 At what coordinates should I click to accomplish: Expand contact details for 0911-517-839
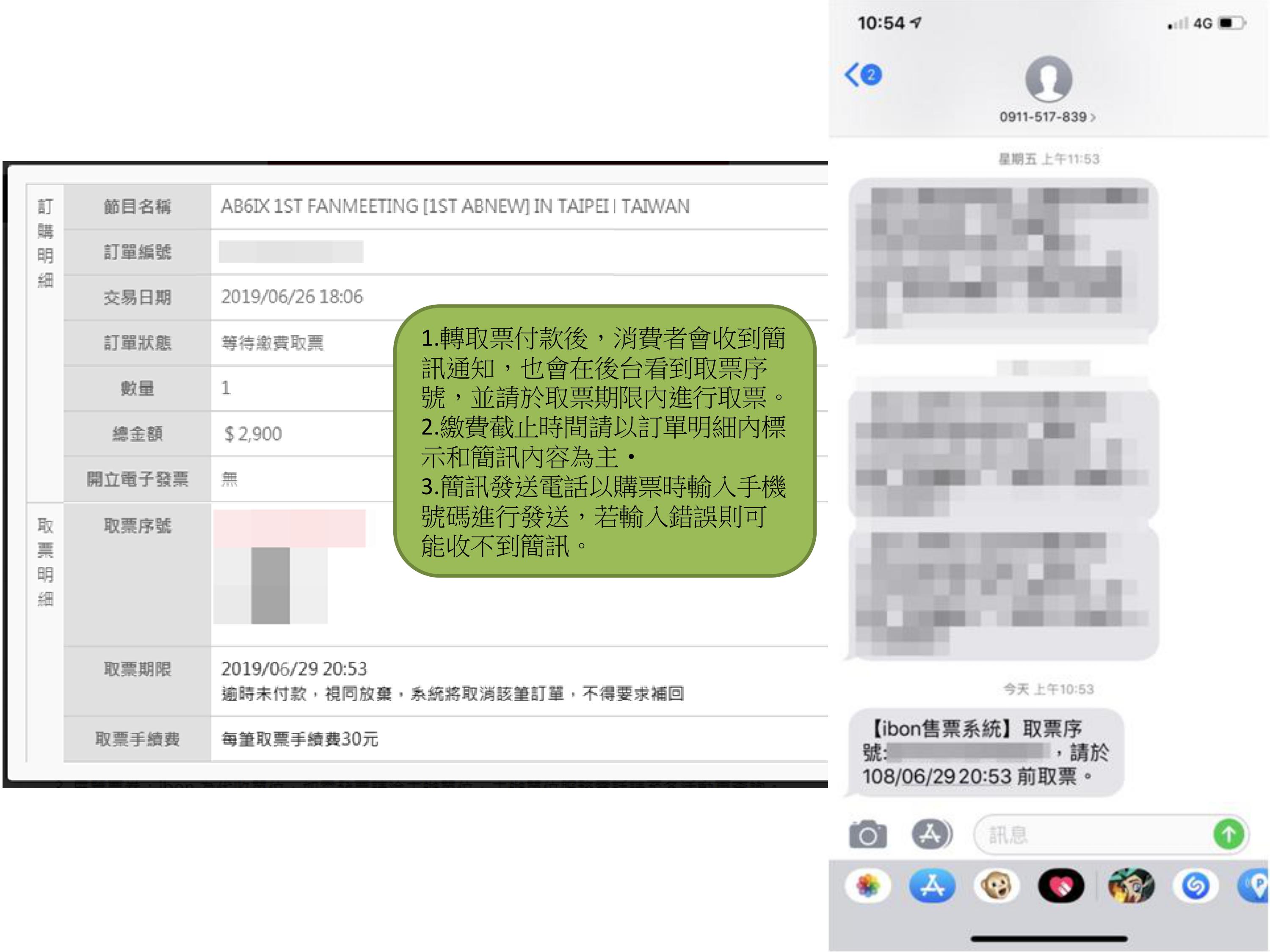point(1046,117)
